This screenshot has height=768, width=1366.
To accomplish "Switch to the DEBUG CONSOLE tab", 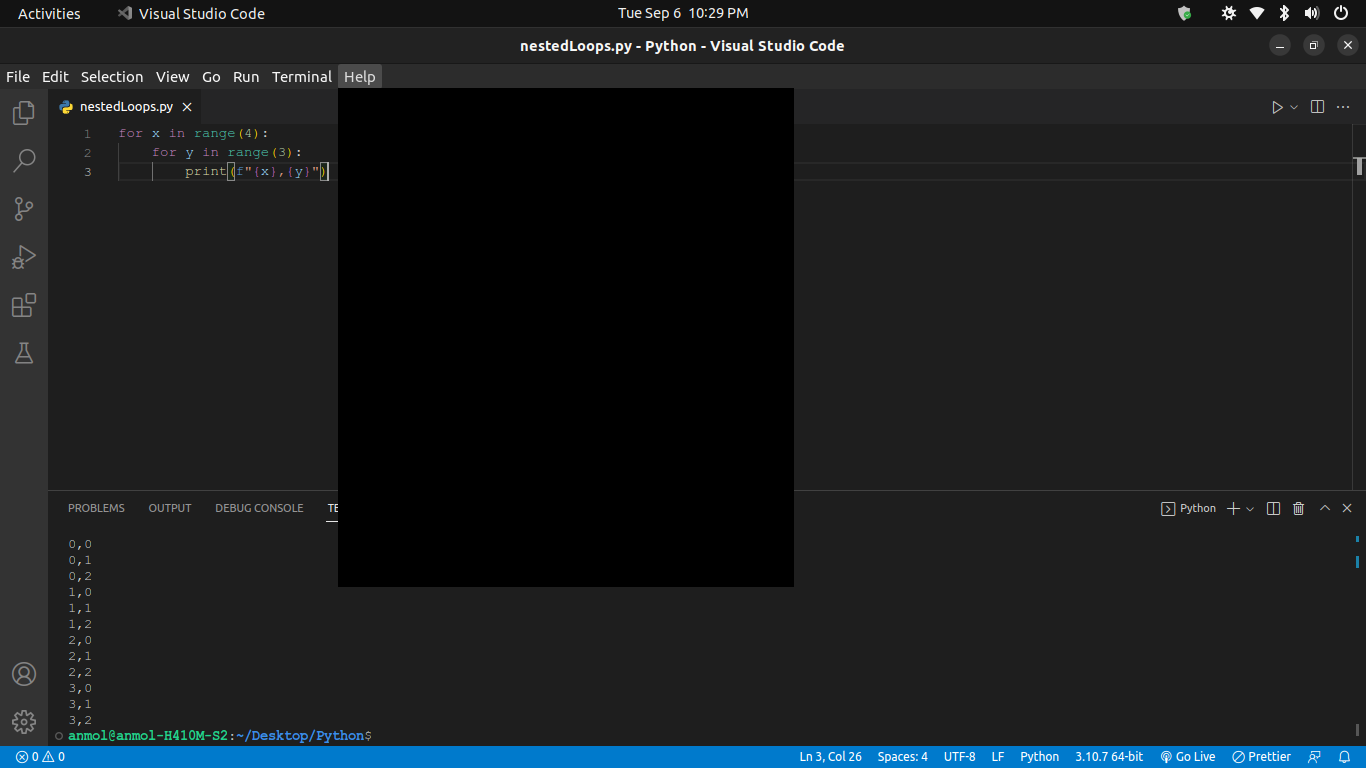I will pyautogui.click(x=259, y=508).
